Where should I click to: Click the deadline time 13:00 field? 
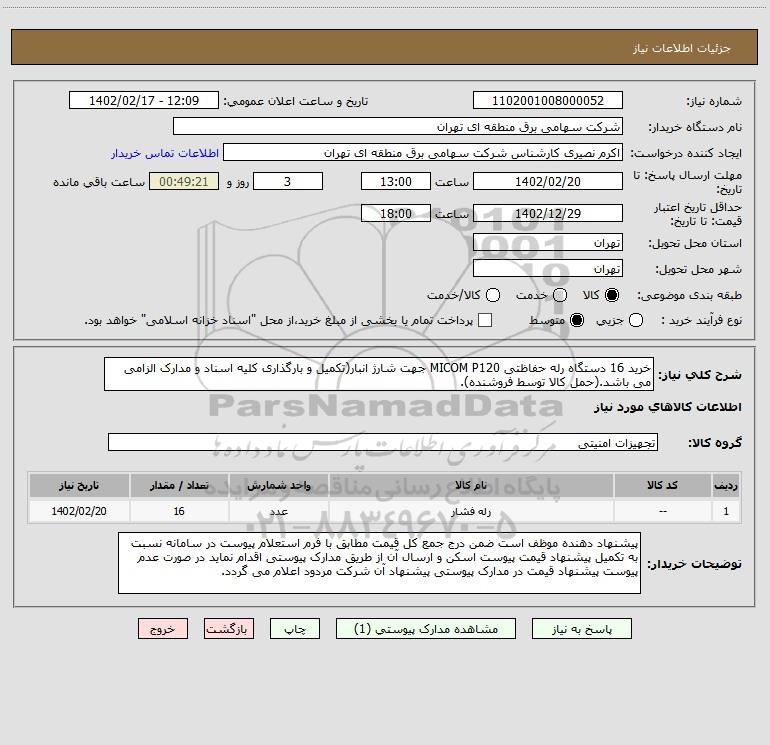point(396,181)
